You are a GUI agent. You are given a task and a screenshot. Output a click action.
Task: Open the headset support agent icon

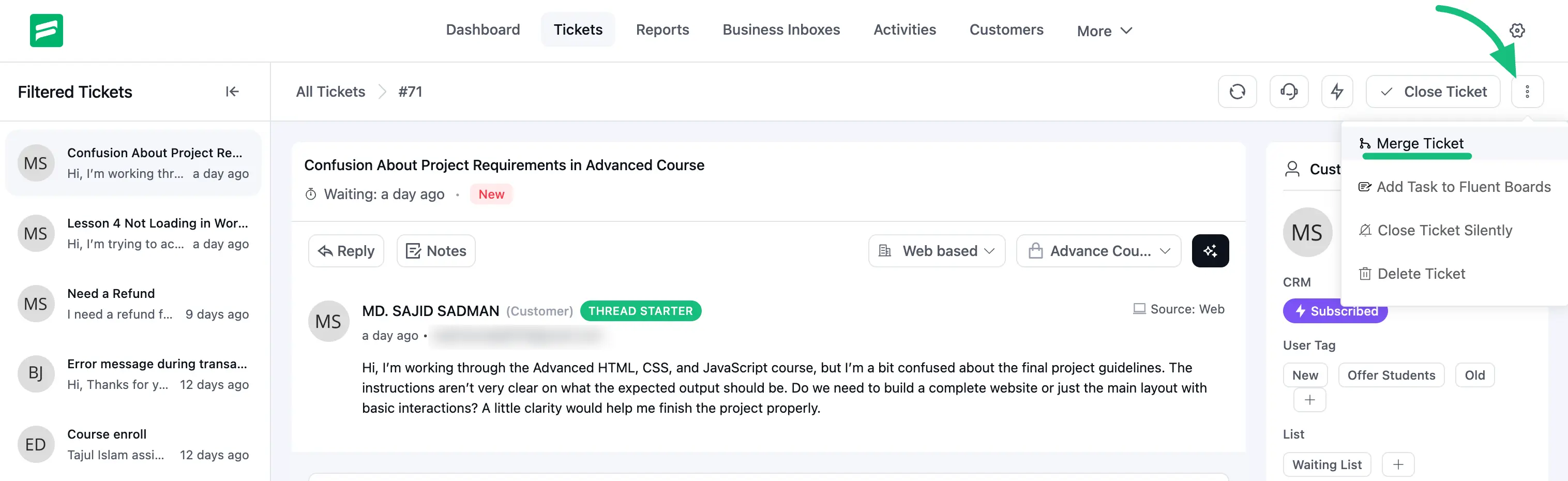click(x=1289, y=92)
